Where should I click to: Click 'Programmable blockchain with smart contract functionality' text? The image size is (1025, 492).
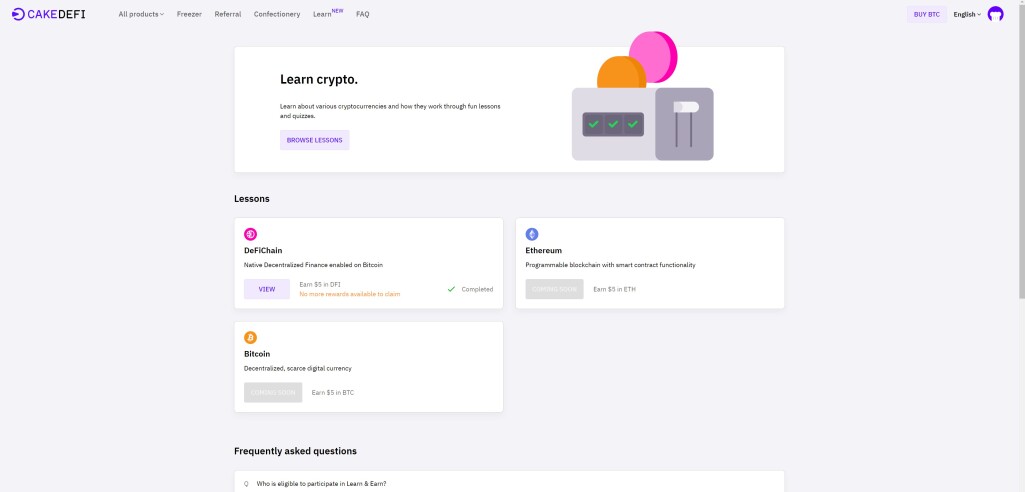click(x=611, y=265)
